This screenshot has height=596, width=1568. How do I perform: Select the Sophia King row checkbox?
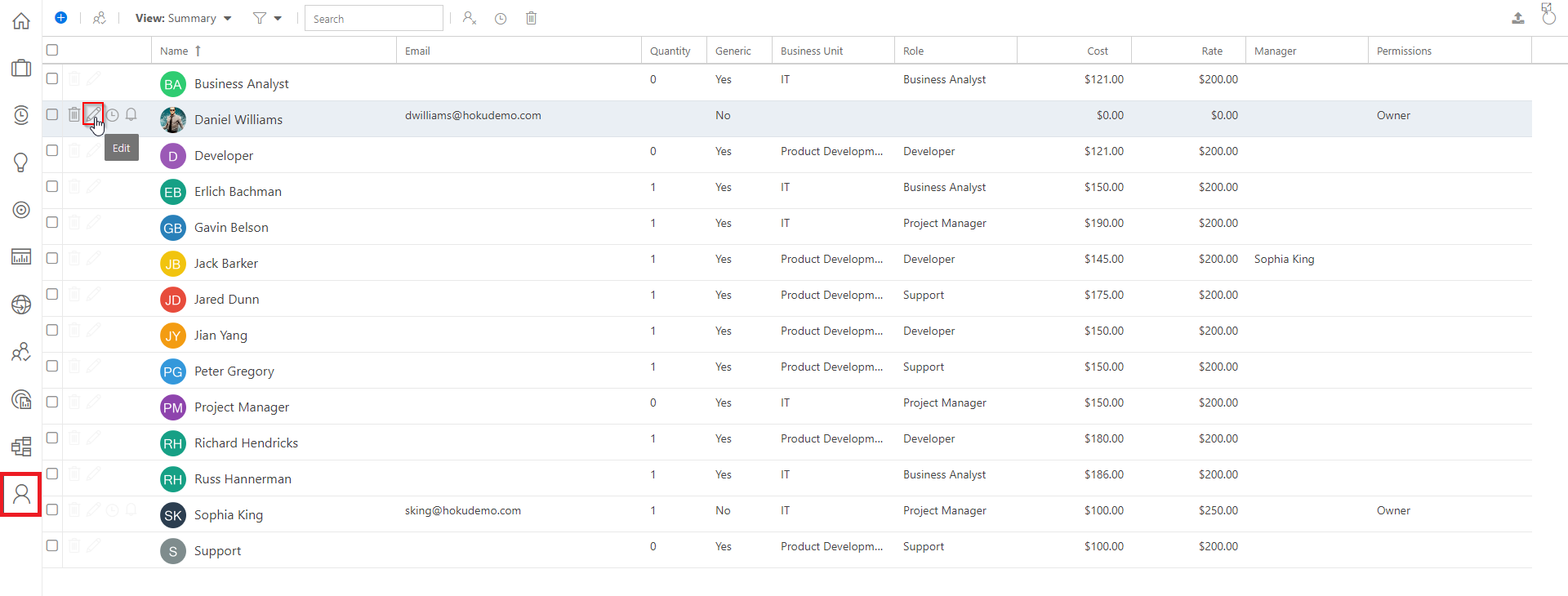(52, 509)
